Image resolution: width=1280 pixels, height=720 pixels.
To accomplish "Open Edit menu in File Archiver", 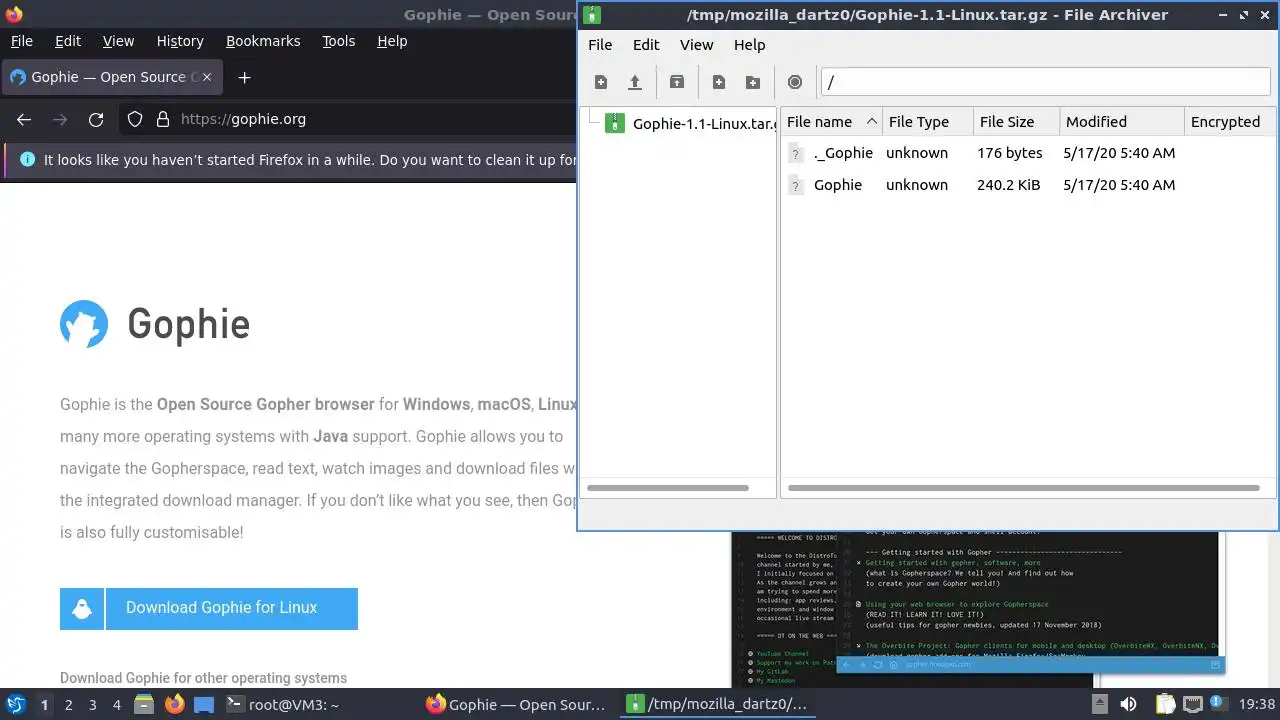I will point(646,45).
